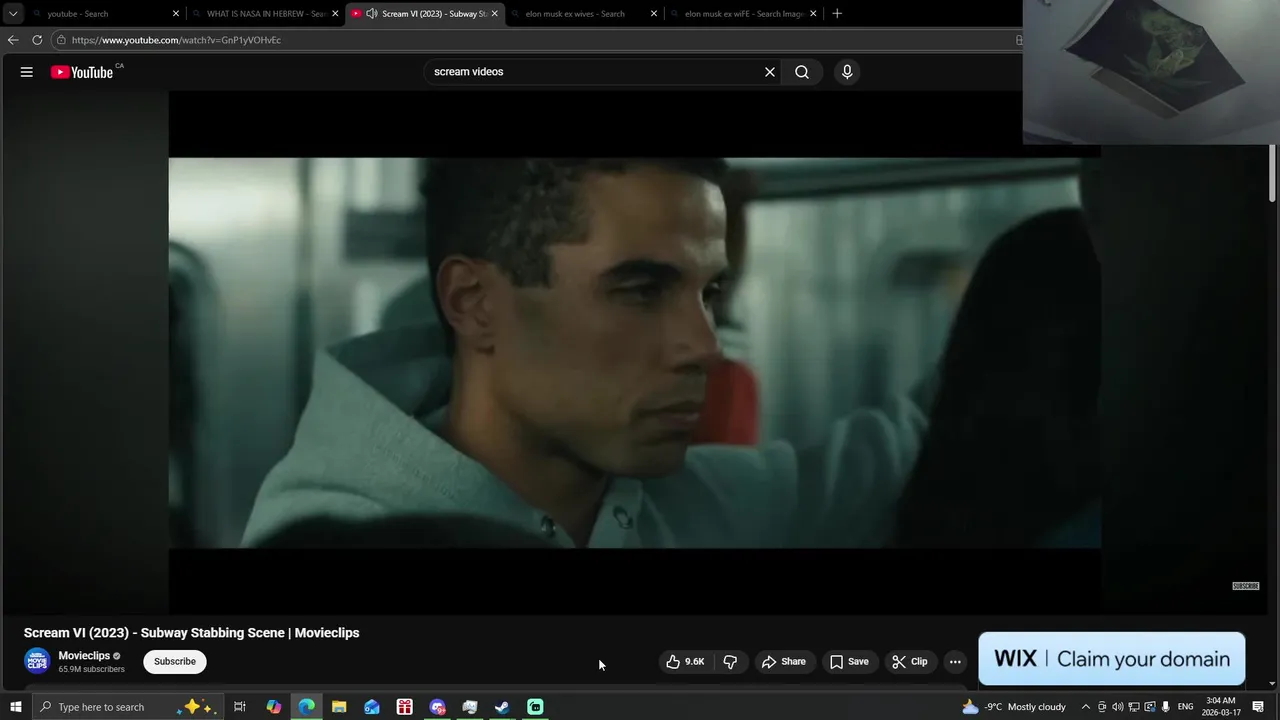Screen dimensions: 1280x720
Task: Close the 'WHAT IS NASA IN HEBREW' tab
Action: [335, 14]
